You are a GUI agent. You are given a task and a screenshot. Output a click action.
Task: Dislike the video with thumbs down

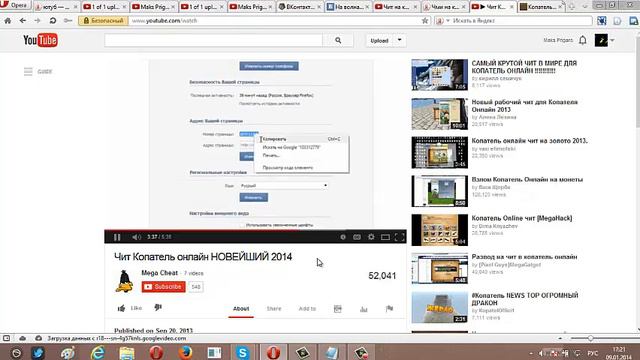[x=158, y=307]
